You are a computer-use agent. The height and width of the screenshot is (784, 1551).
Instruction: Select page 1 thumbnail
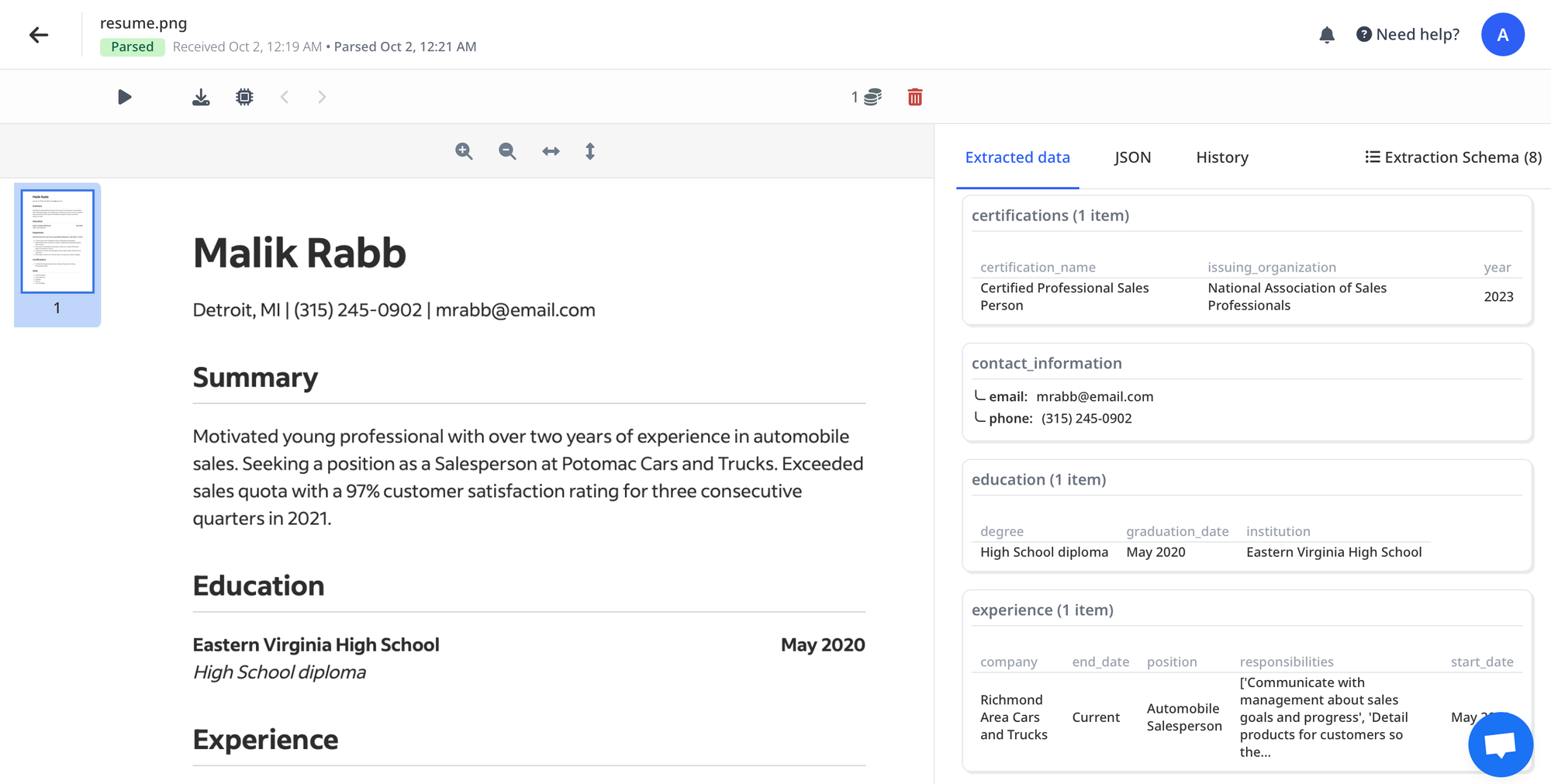pyautogui.click(x=57, y=242)
